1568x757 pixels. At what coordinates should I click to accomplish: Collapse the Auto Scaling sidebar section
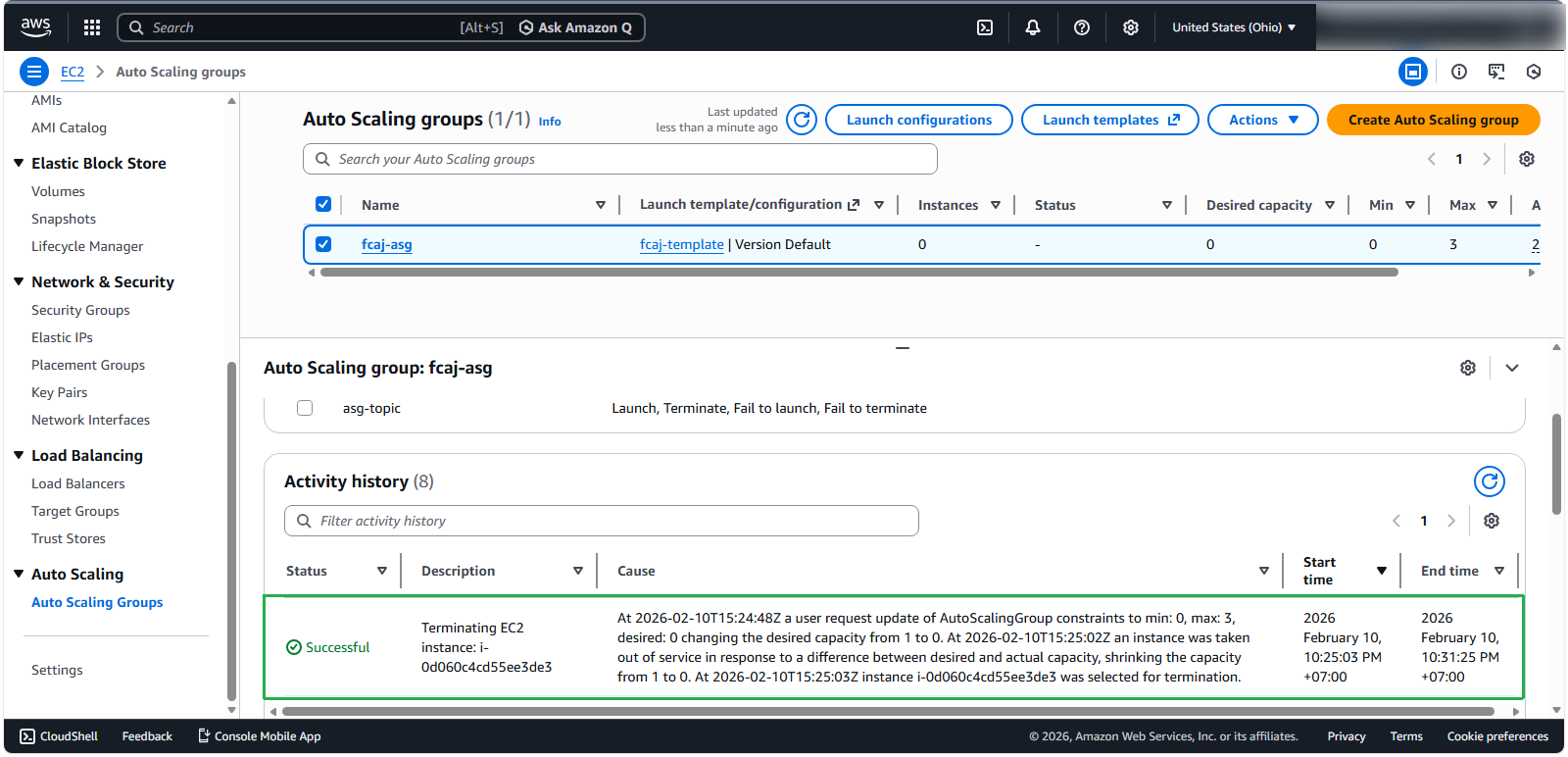pyautogui.click(x=19, y=574)
